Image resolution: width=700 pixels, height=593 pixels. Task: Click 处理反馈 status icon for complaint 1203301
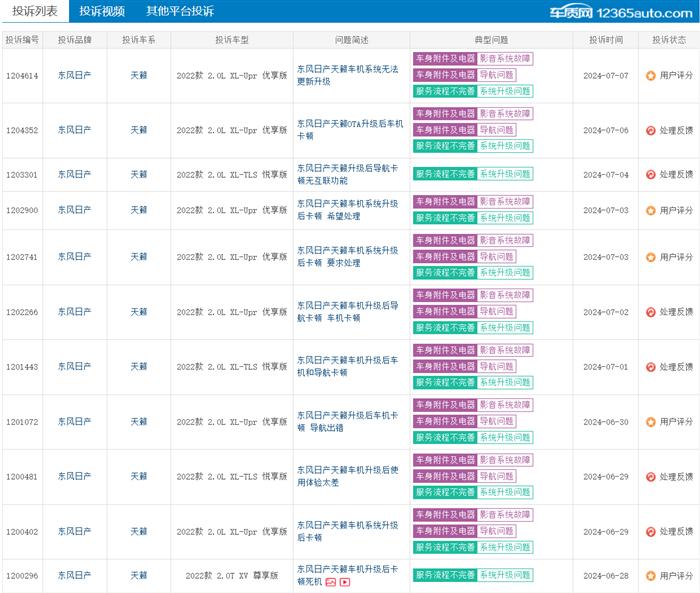click(x=650, y=175)
